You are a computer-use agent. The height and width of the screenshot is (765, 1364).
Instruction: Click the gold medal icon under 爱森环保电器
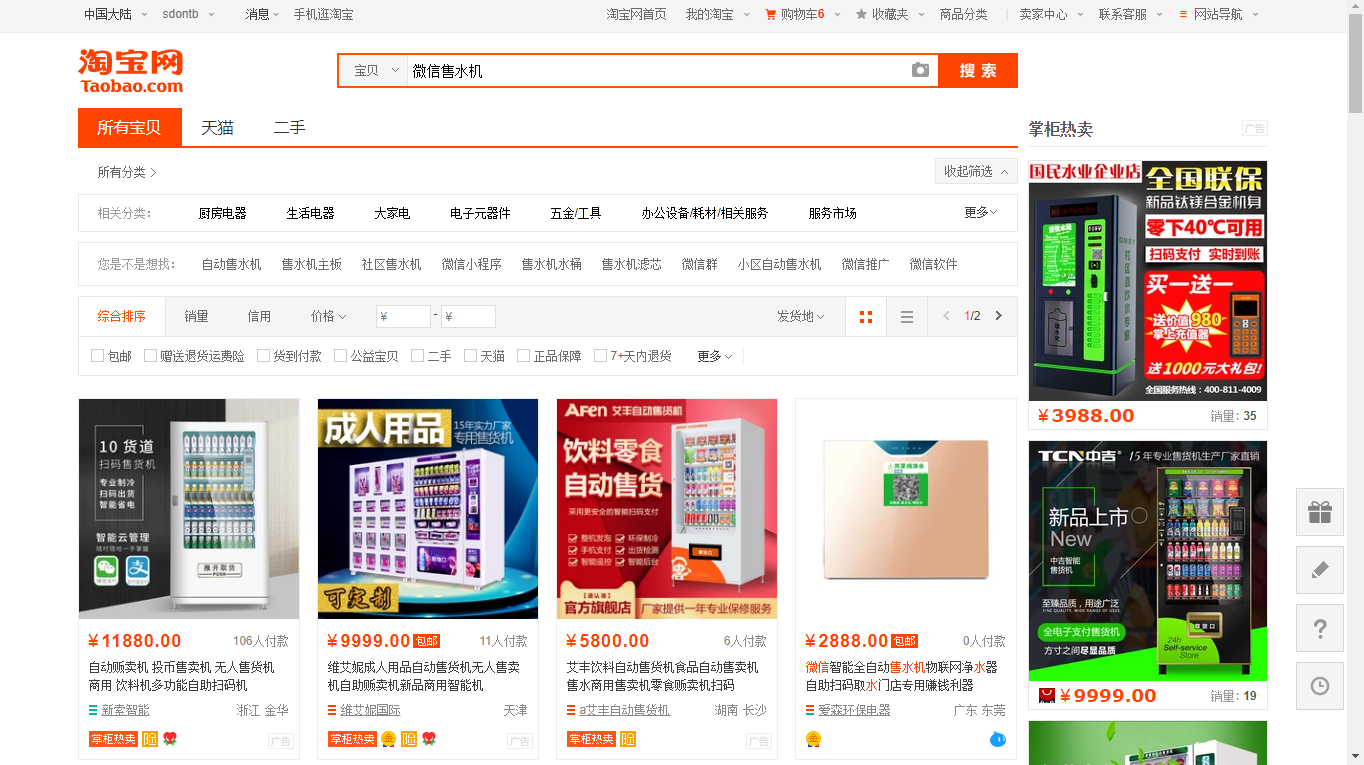813,740
